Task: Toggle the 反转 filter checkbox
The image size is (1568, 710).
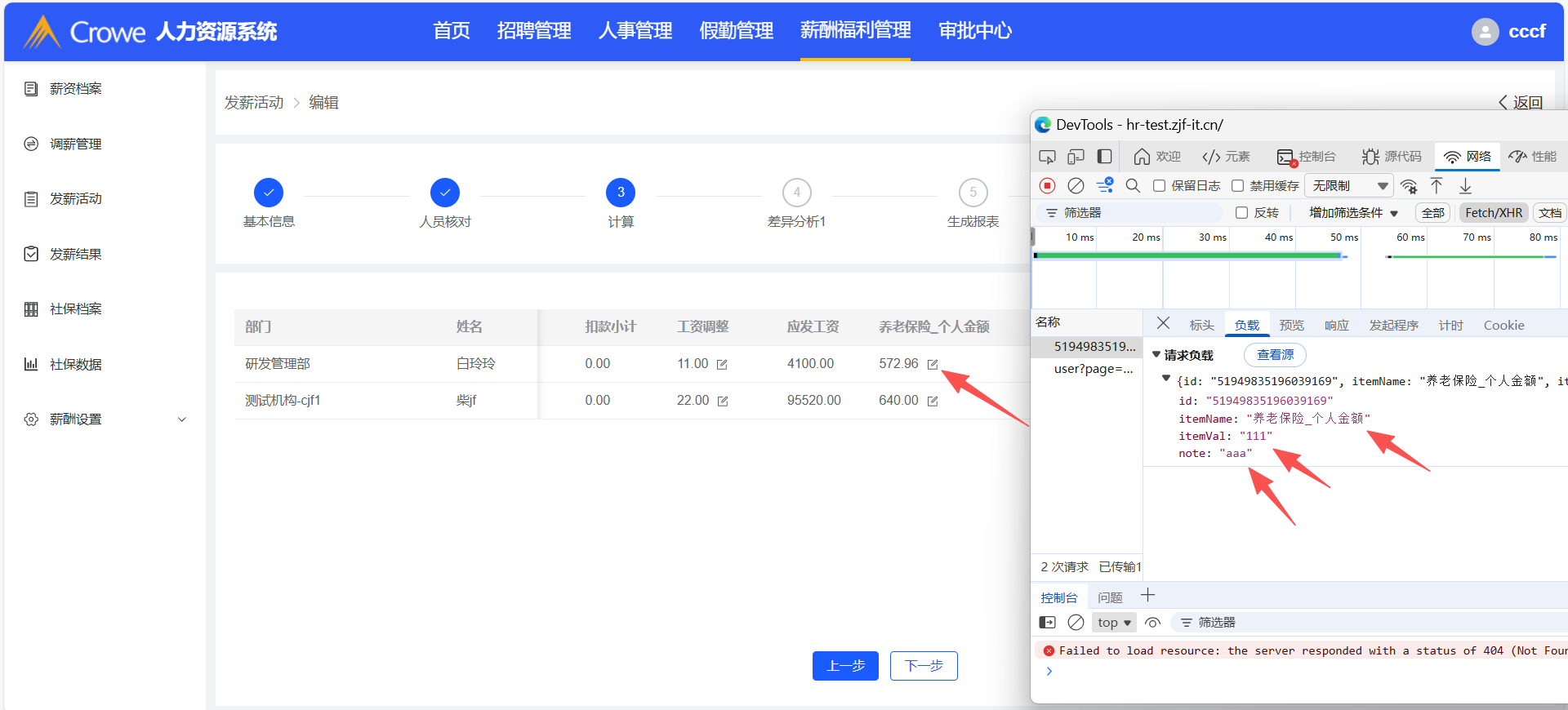Action: (1241, 213)
